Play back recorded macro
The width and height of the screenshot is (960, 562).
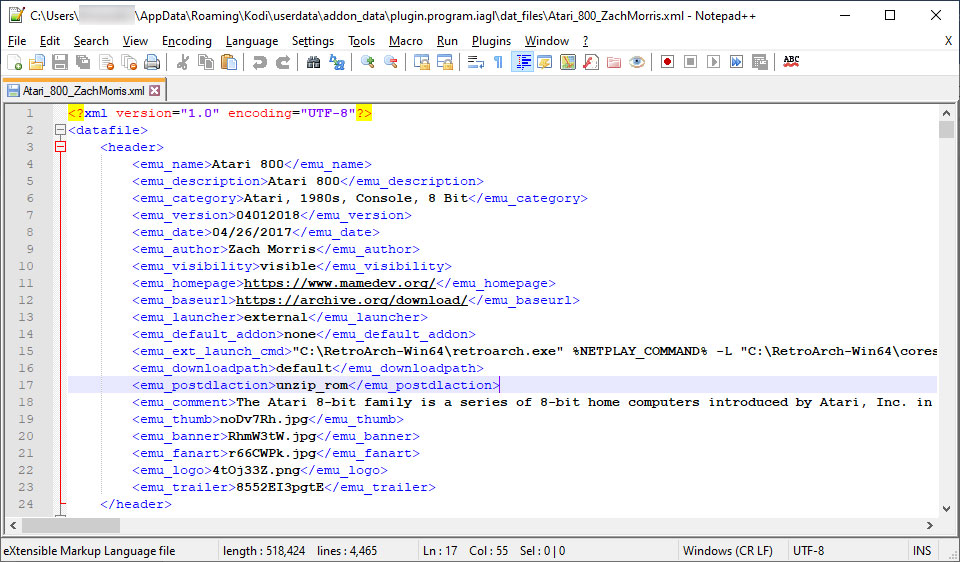click(714, 62)
